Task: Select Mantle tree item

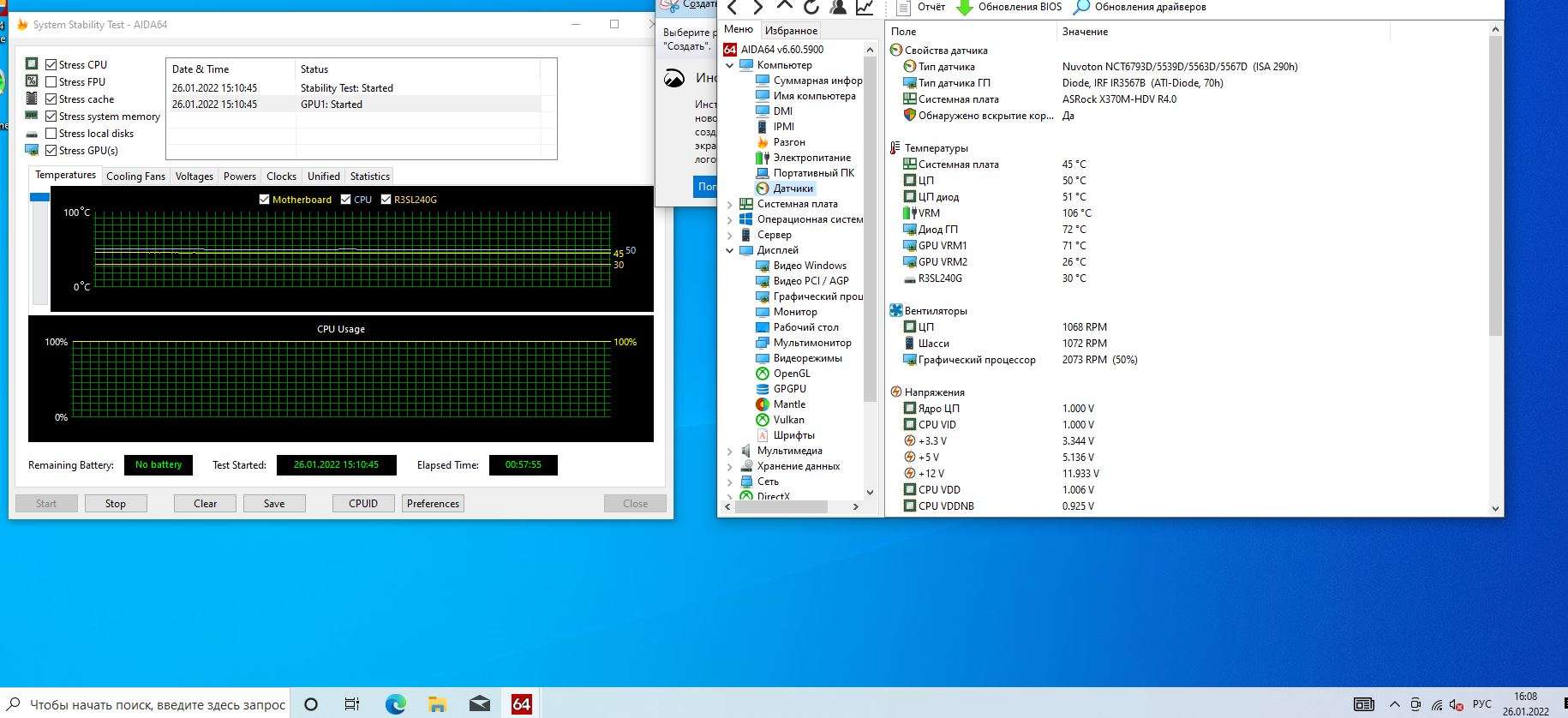Action: click(781, 404)
